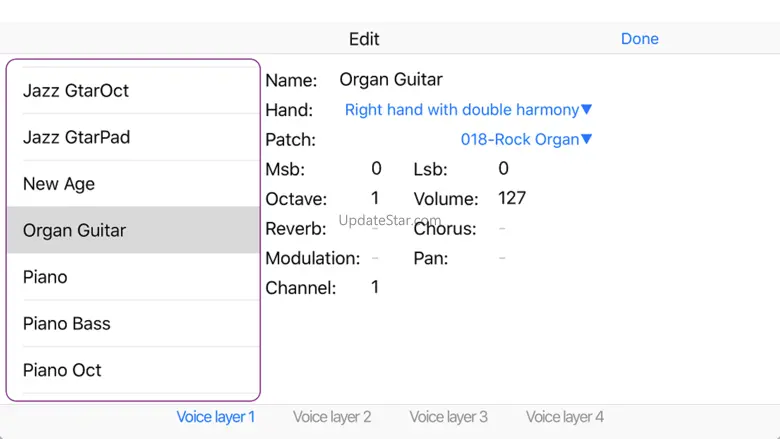Screen dimensions: 780x439
Task: Select the Piano Oct voice
Action: [x=132, y=370]
